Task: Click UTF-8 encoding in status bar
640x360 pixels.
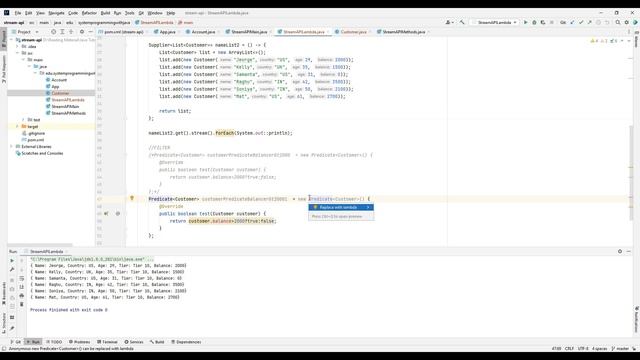Action: tap(583, 349)
